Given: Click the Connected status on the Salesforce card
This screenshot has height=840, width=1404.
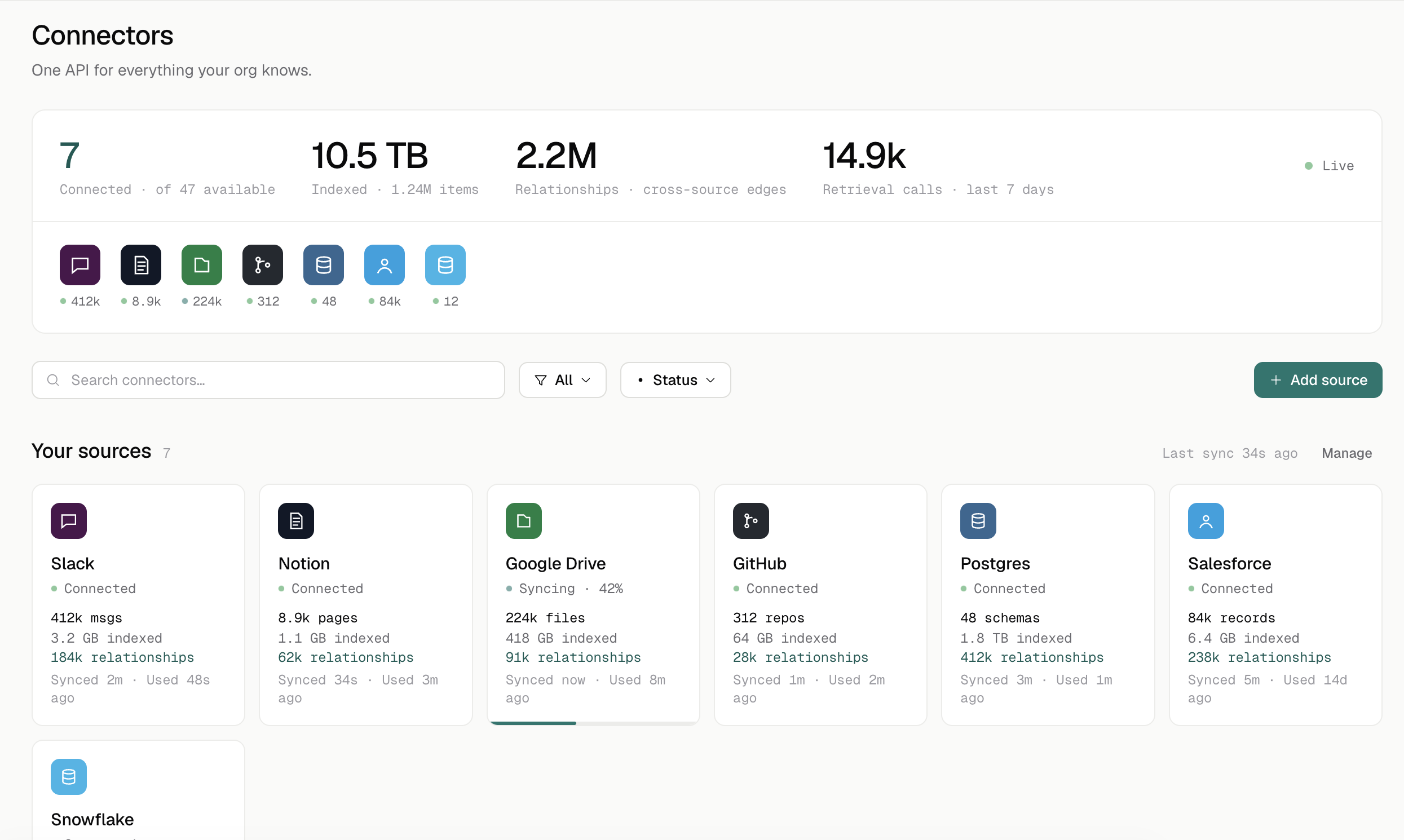Looking at the screenshot, I should tap(1230, 589).
